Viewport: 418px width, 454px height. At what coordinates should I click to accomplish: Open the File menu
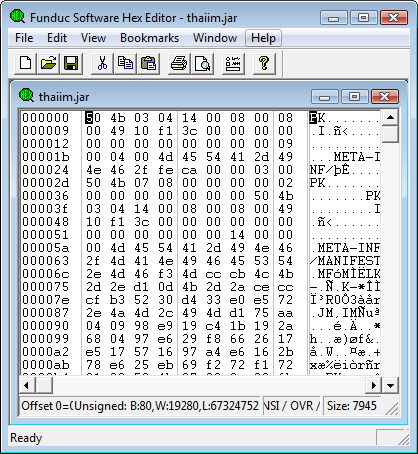point(24,38)
